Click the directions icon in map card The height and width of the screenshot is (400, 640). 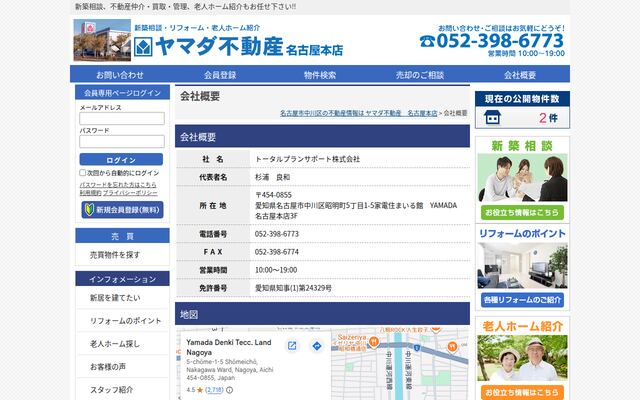317,346
